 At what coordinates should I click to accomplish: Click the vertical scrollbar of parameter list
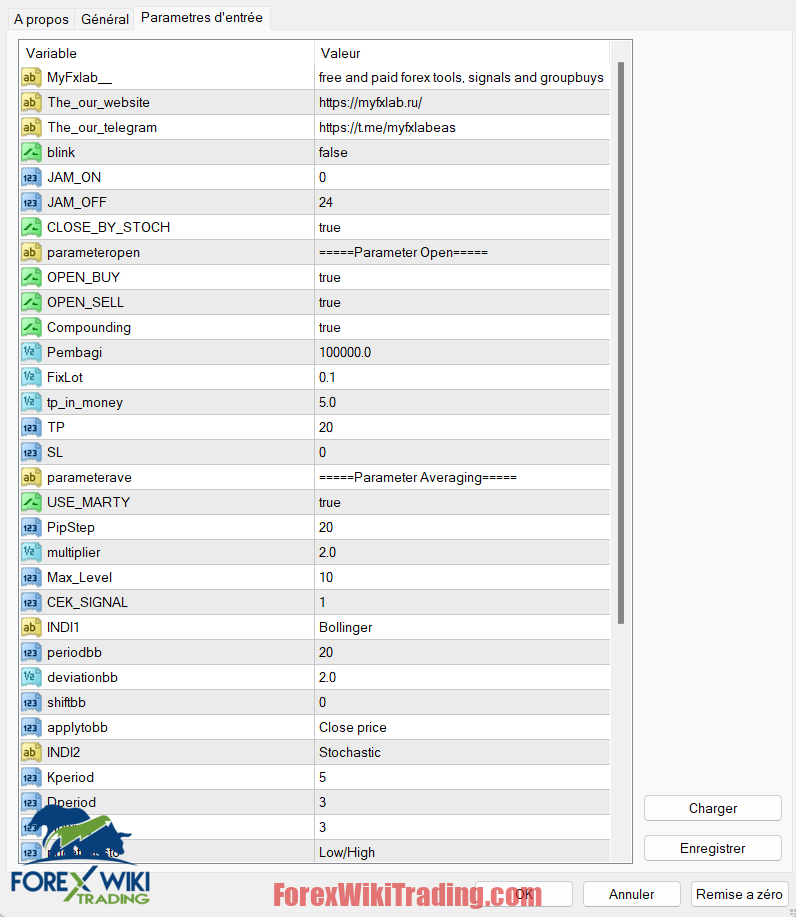click(621, 340)
